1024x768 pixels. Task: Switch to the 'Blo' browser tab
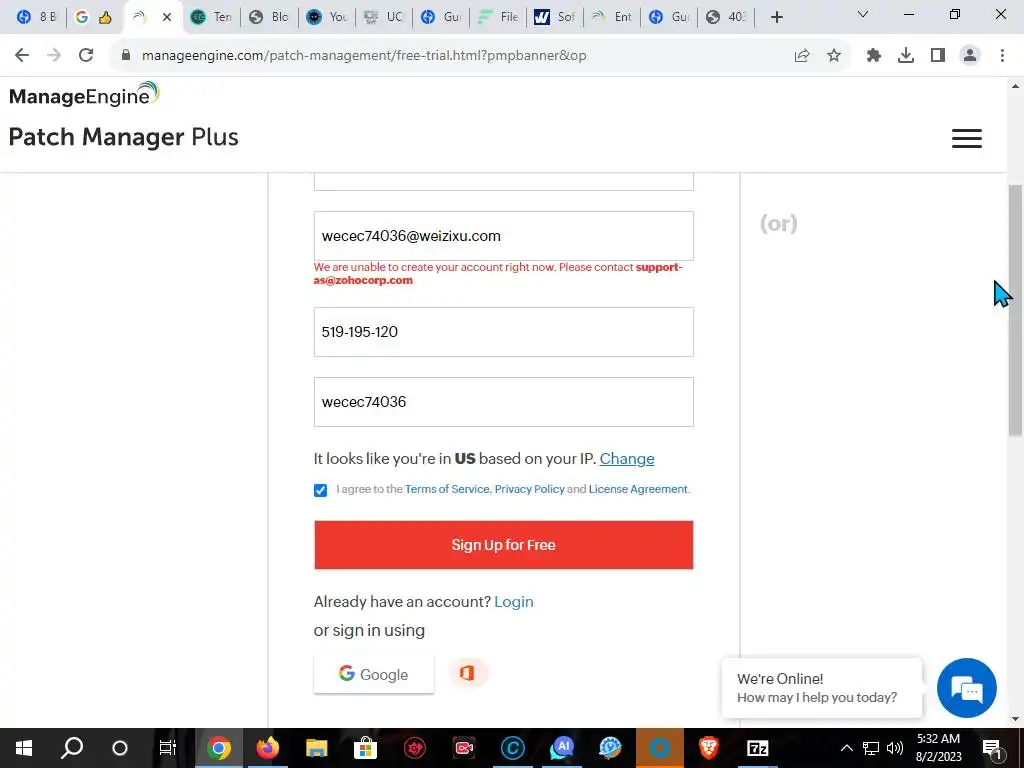(x=269, y=17)
